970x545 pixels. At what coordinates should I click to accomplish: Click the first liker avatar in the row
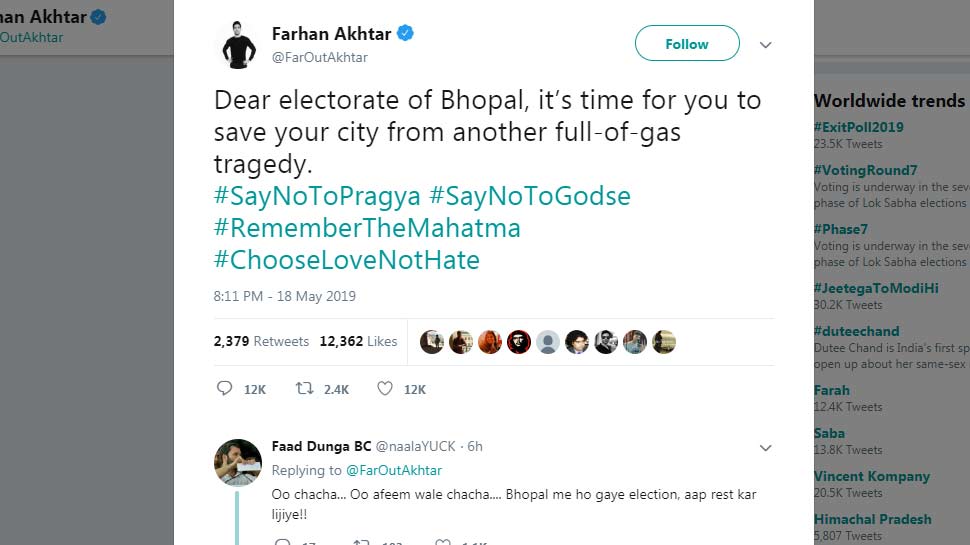click(x=431, y=342)
